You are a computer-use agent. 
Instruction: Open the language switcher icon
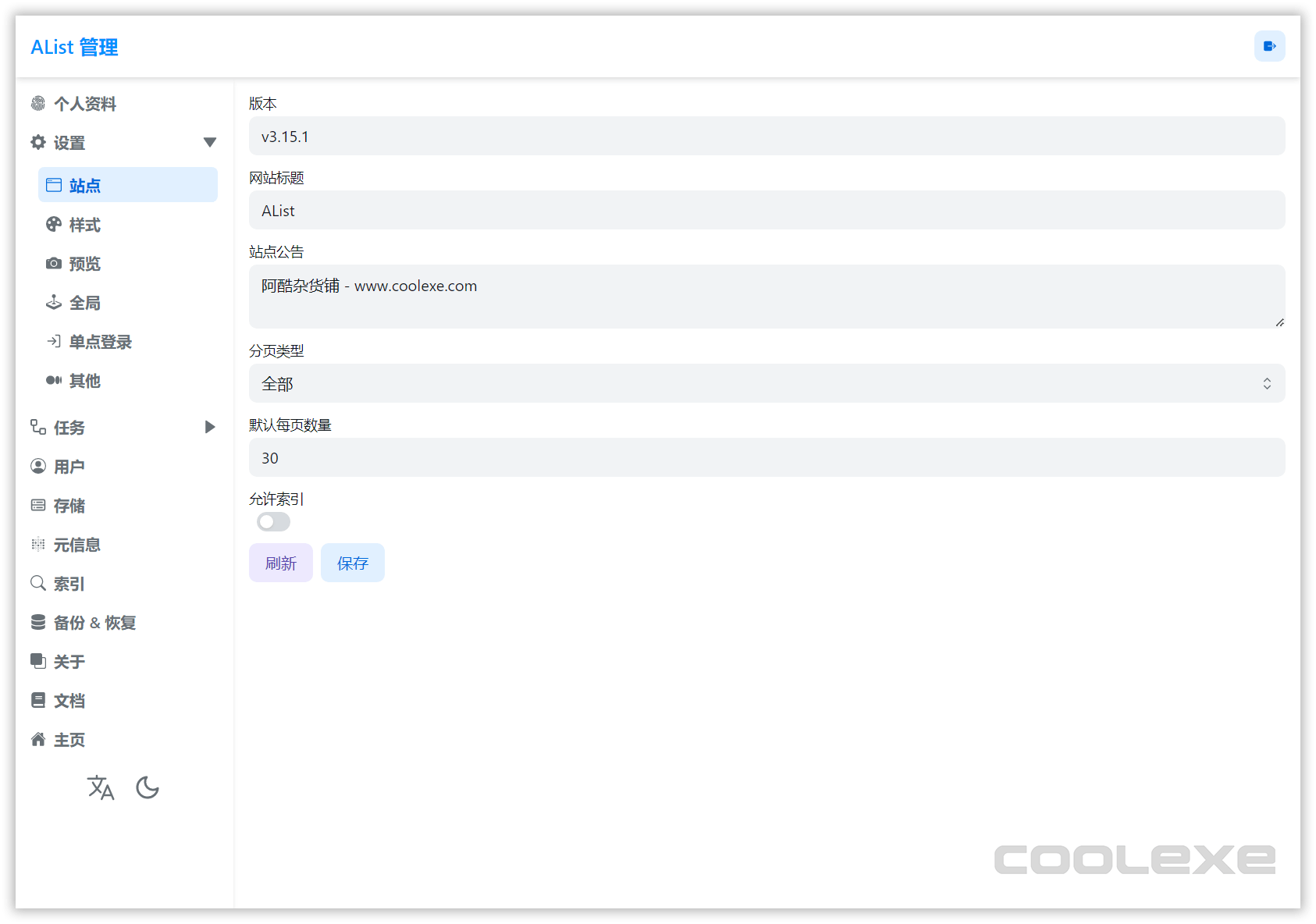coord(101,788)
